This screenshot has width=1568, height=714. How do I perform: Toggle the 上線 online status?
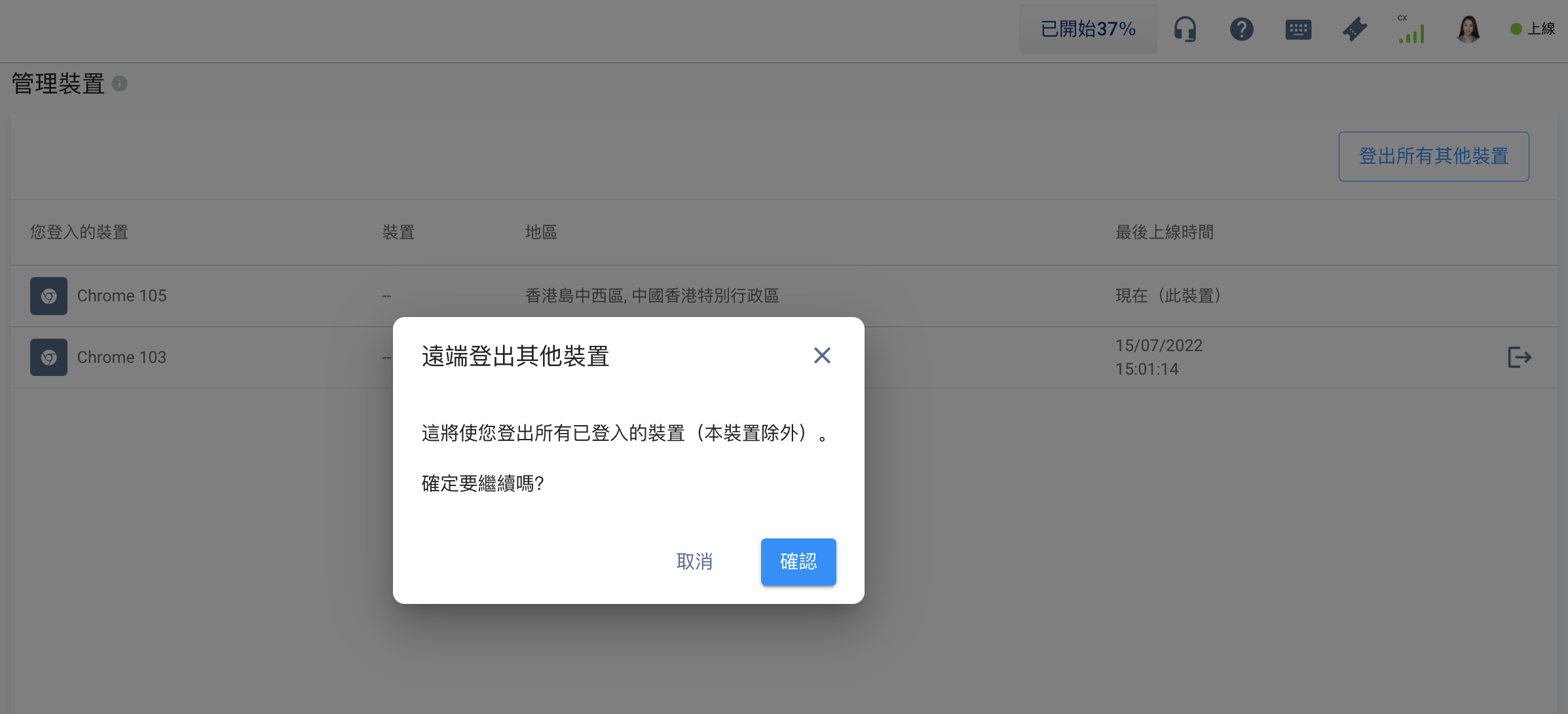[x=1533, y=29]
